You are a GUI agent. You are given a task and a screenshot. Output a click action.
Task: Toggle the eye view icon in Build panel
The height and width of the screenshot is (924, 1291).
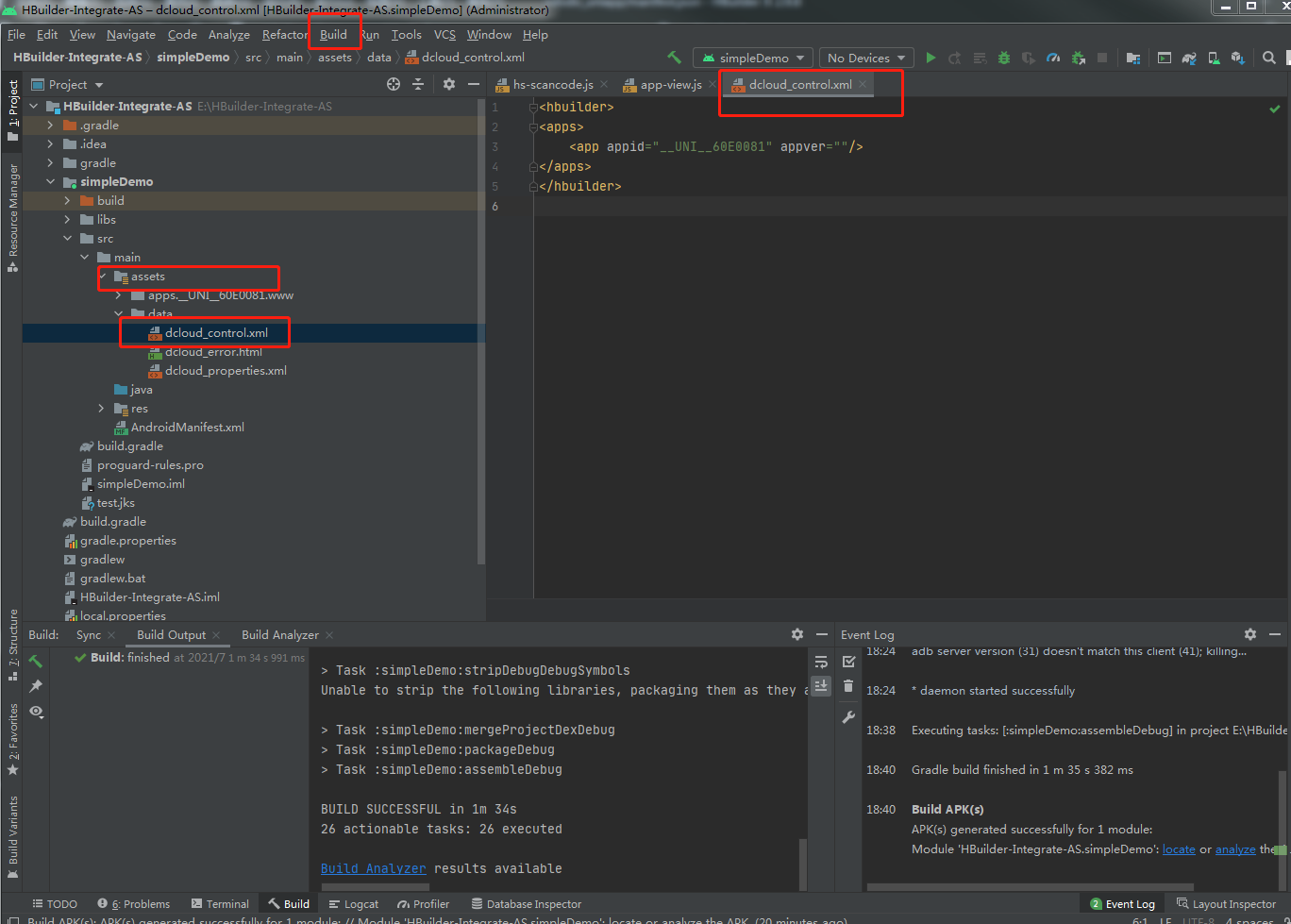coord(36,711)
